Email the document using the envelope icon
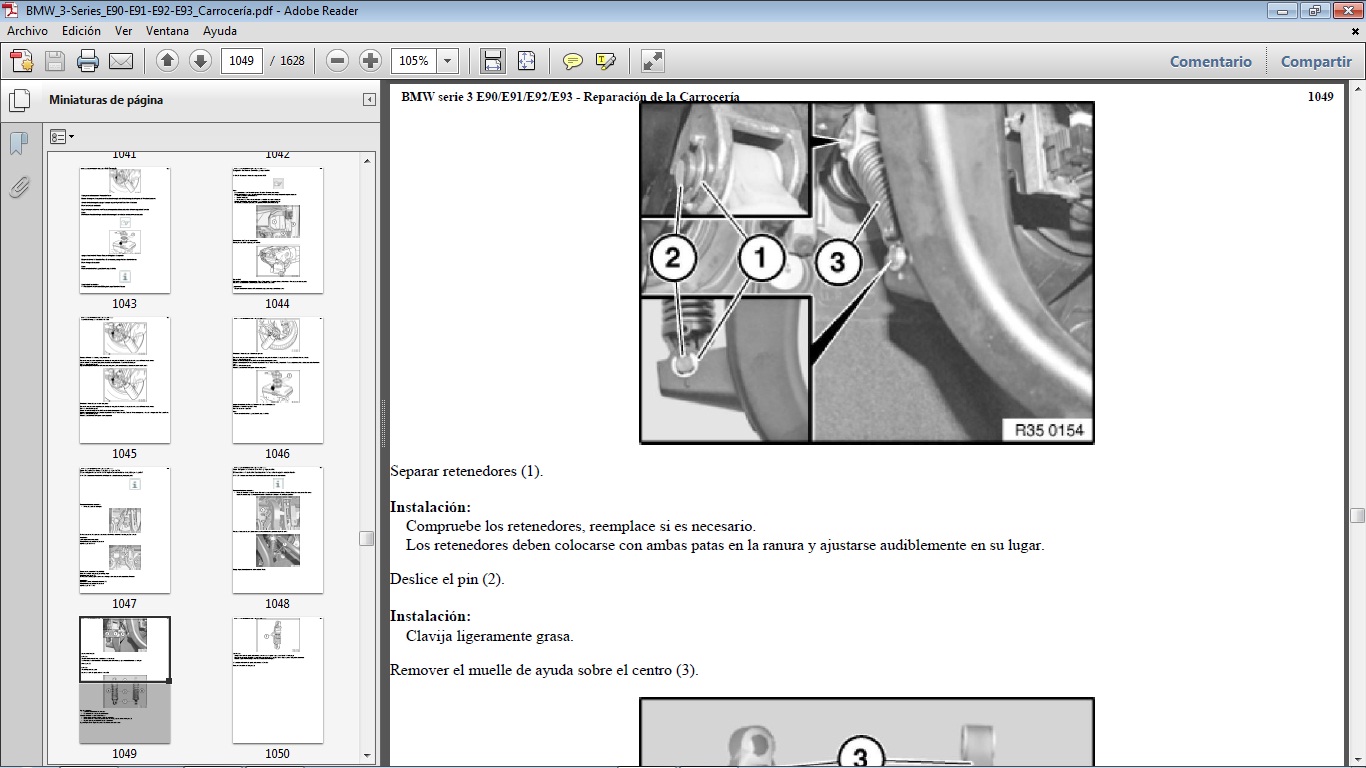1366x768 pixels. [x=120, y=61]
